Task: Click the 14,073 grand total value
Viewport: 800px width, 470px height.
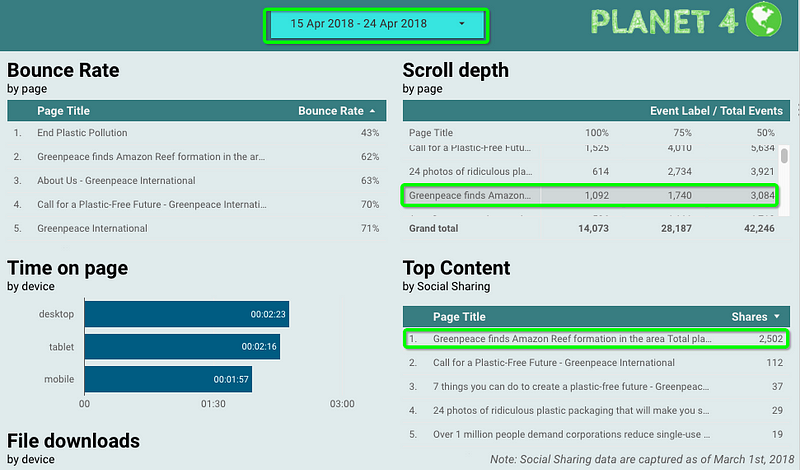Action: pyautogui.click(x=593, y=229)
